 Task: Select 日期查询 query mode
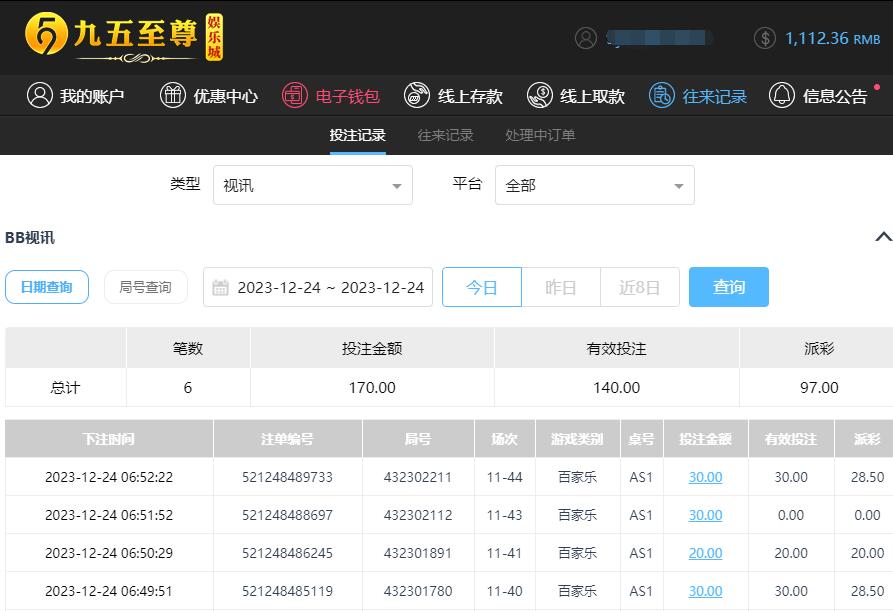[x=47, y=287]
